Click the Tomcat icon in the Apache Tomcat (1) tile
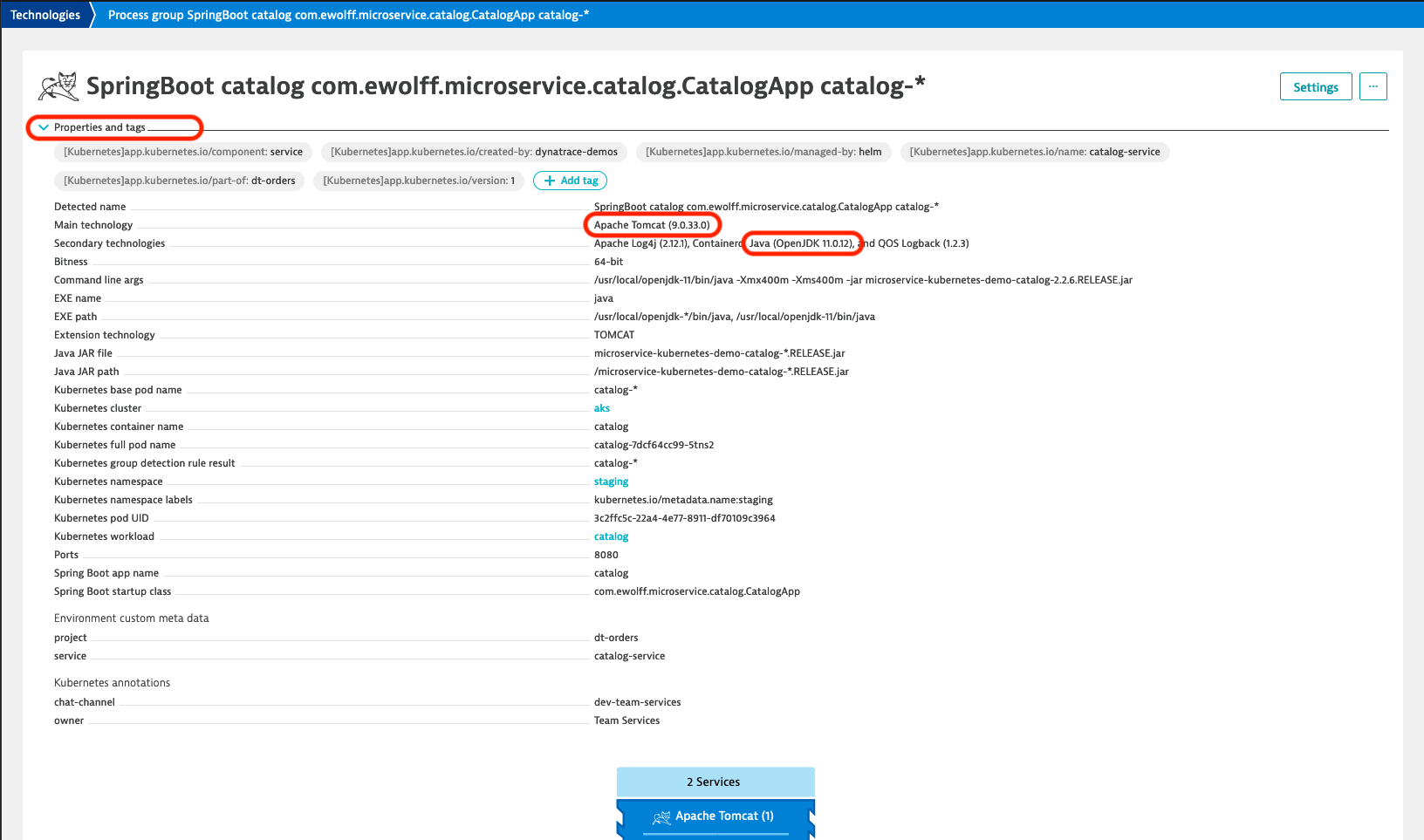This screenshot has height=840, width=1424. click(661, 816)
